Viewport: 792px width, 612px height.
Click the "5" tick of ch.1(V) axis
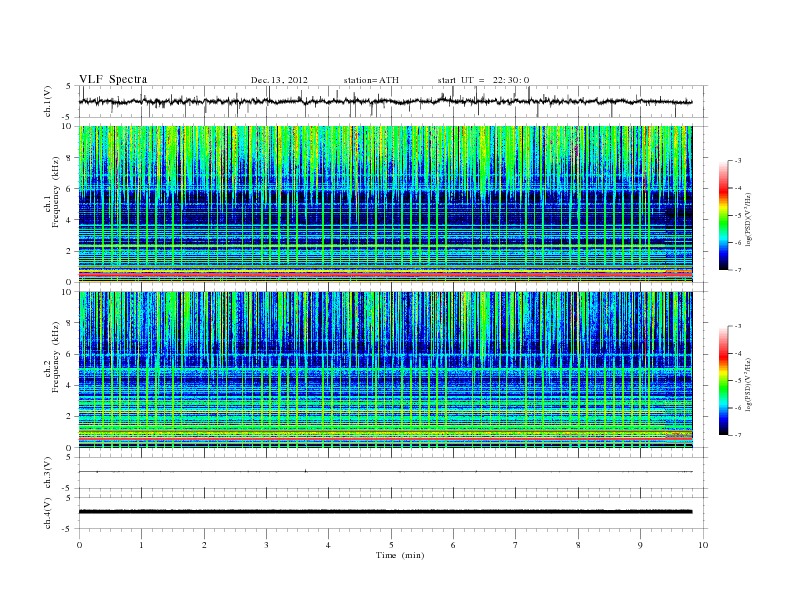[69, 86]
